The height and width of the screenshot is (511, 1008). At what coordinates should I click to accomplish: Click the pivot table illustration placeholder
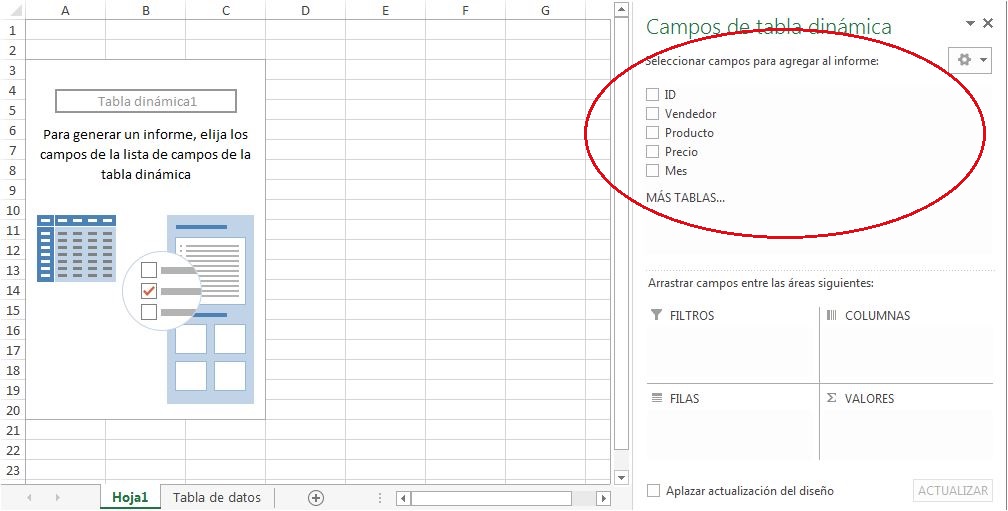click(x=145, y=309)
